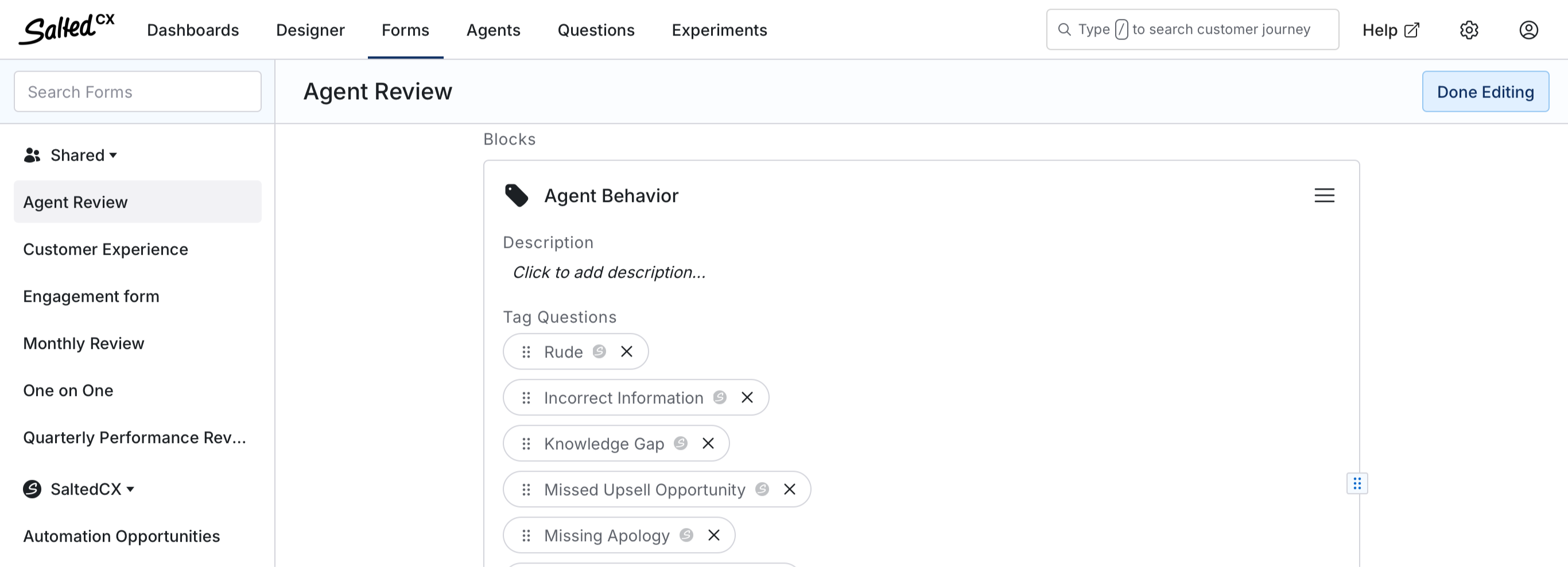Select the Agent Review form in sidebar
Image resolution: width=1568 pixels, height=567 pixels.
point(138,202)
